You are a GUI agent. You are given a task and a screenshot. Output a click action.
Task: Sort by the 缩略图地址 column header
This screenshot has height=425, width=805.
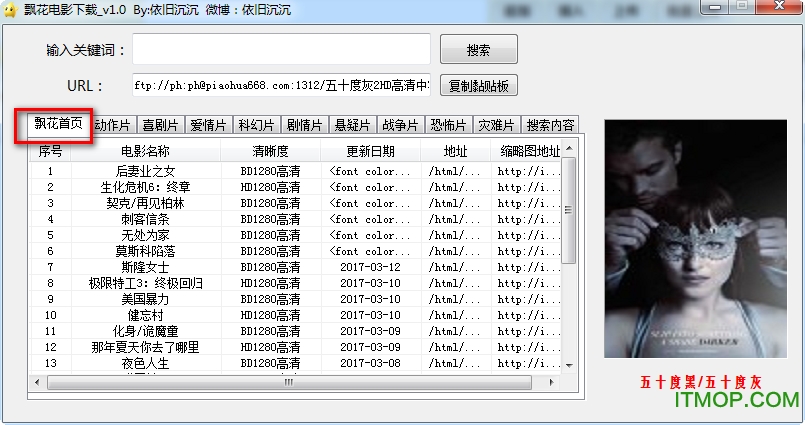pyautogui.click(x=526, y=151)
